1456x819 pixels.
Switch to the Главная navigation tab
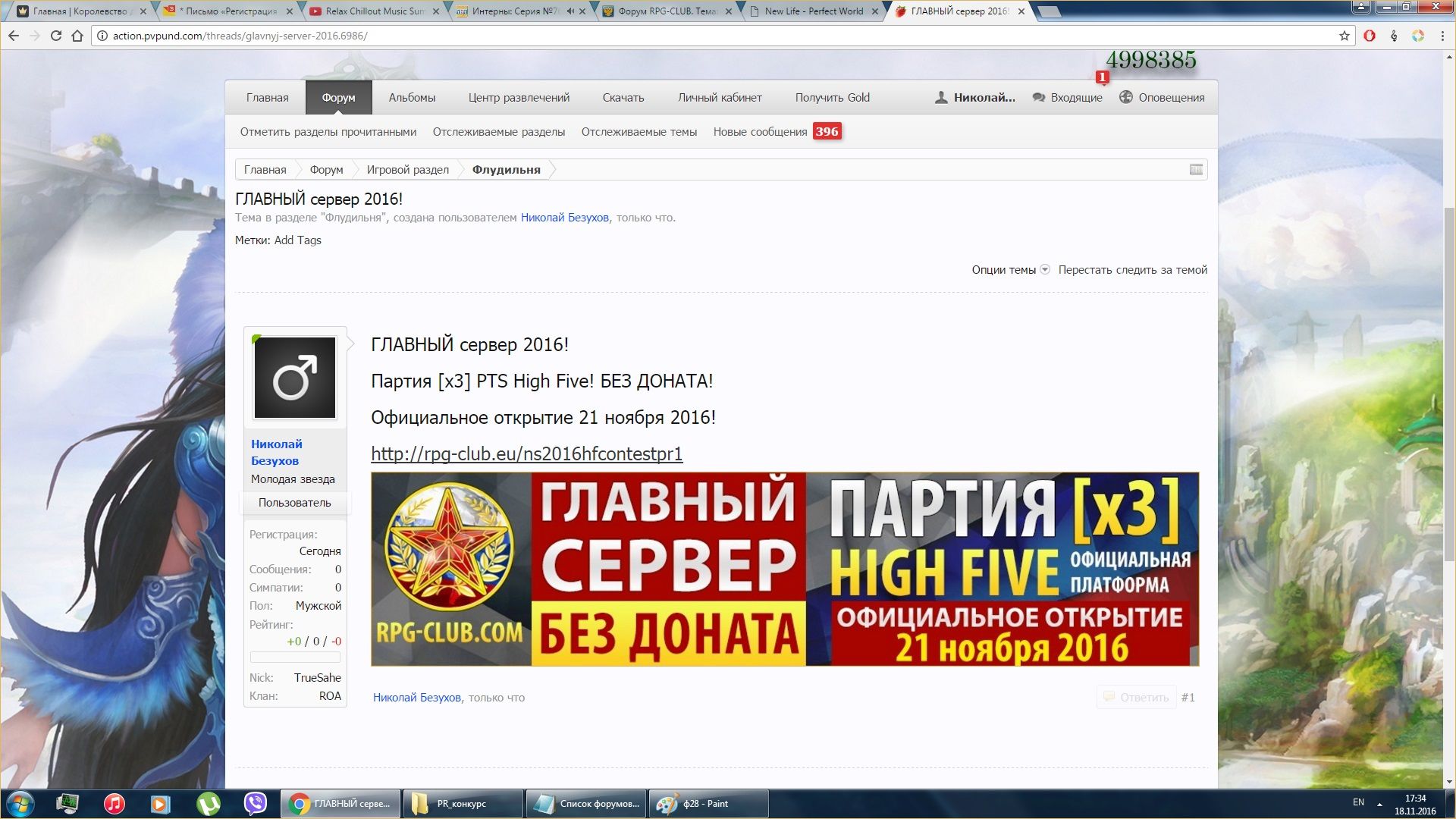pos(267,98)
